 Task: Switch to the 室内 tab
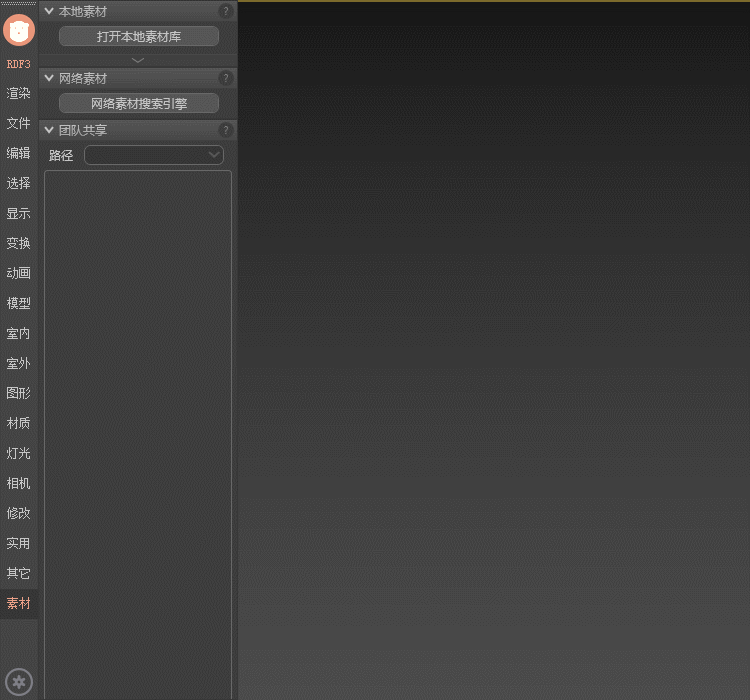(19, 333)
